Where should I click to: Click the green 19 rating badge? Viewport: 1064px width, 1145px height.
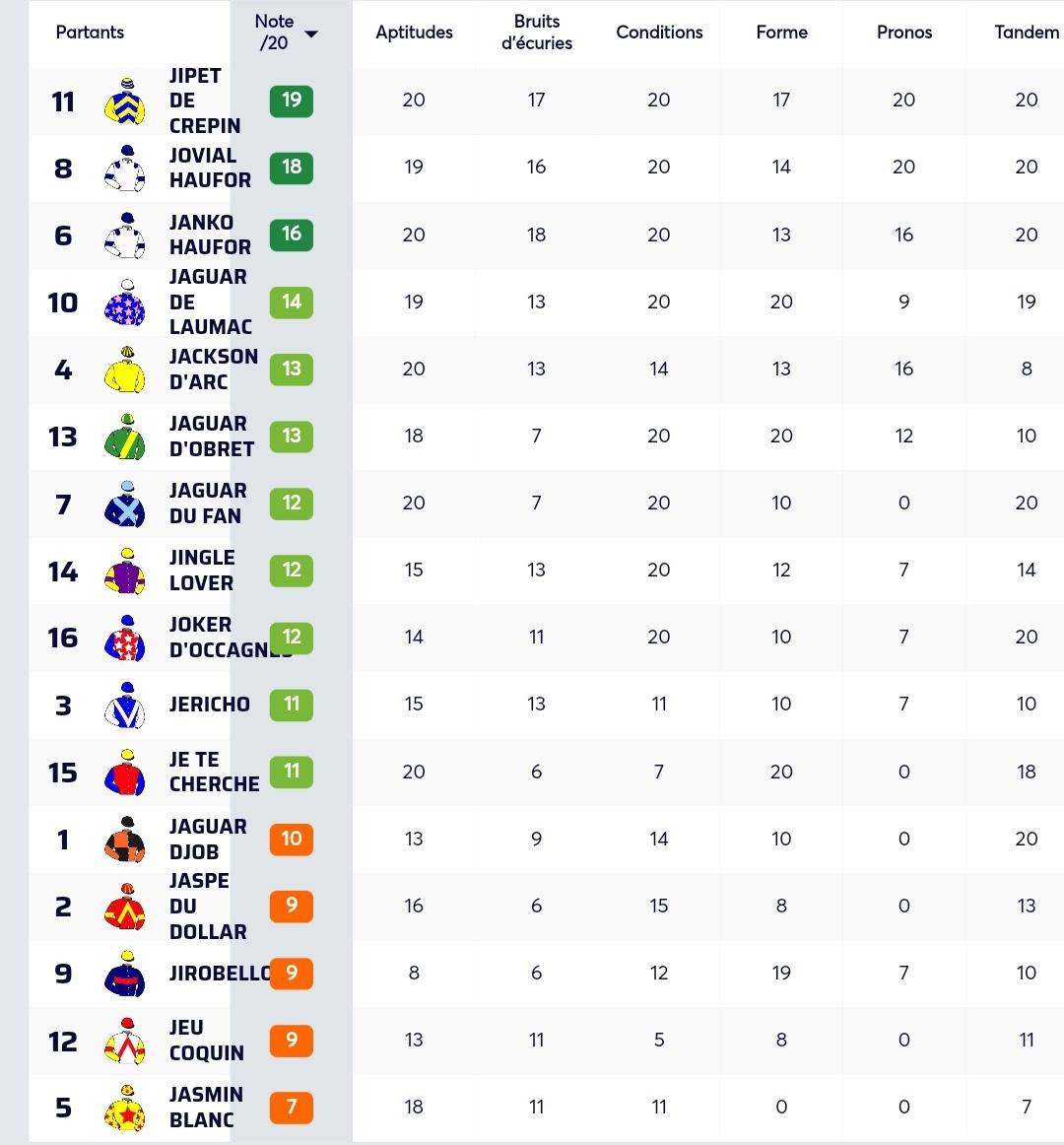(x=292, y=101)
